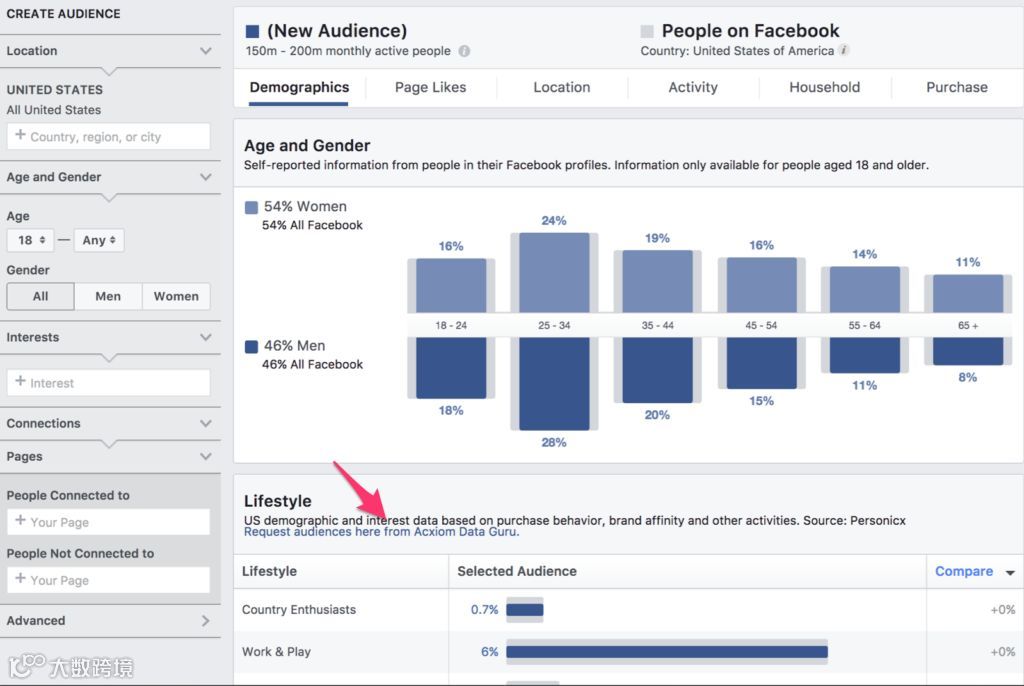
Task: Open the Household tab
Action: click(x=825, y=88)
